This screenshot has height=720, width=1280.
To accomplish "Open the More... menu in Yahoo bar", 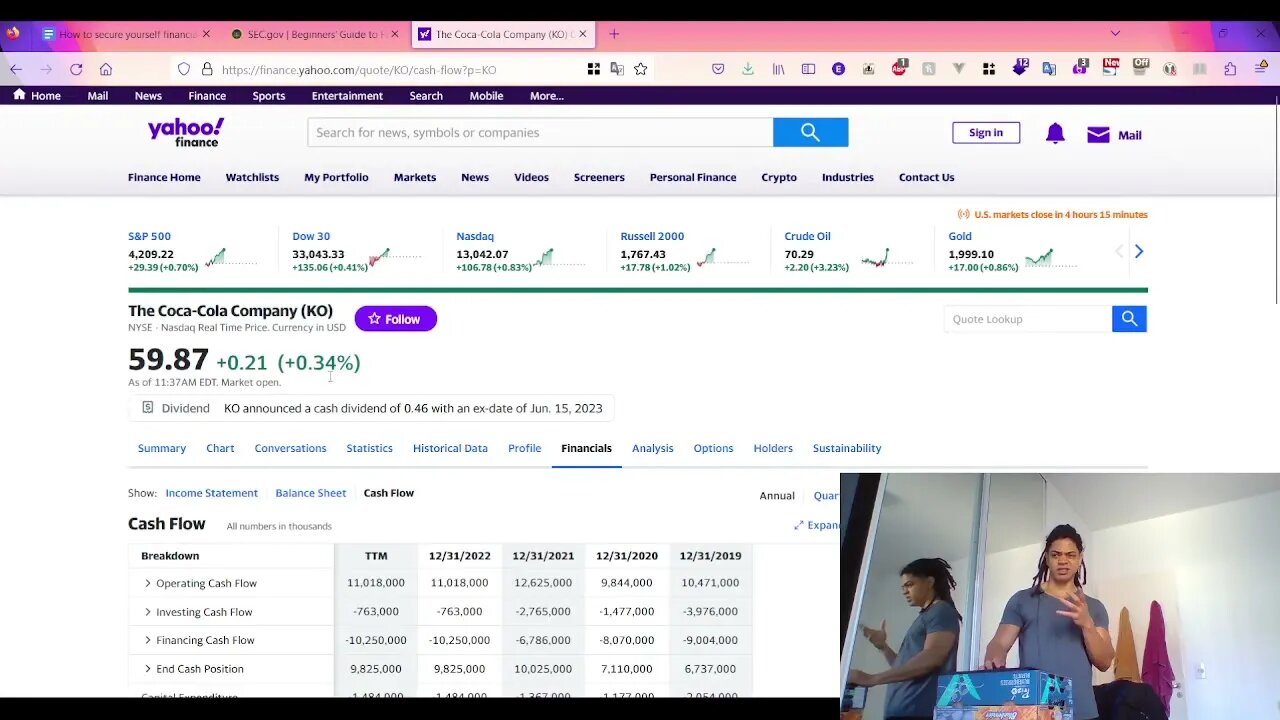I will pyautogui.click(x=547, y=96).
